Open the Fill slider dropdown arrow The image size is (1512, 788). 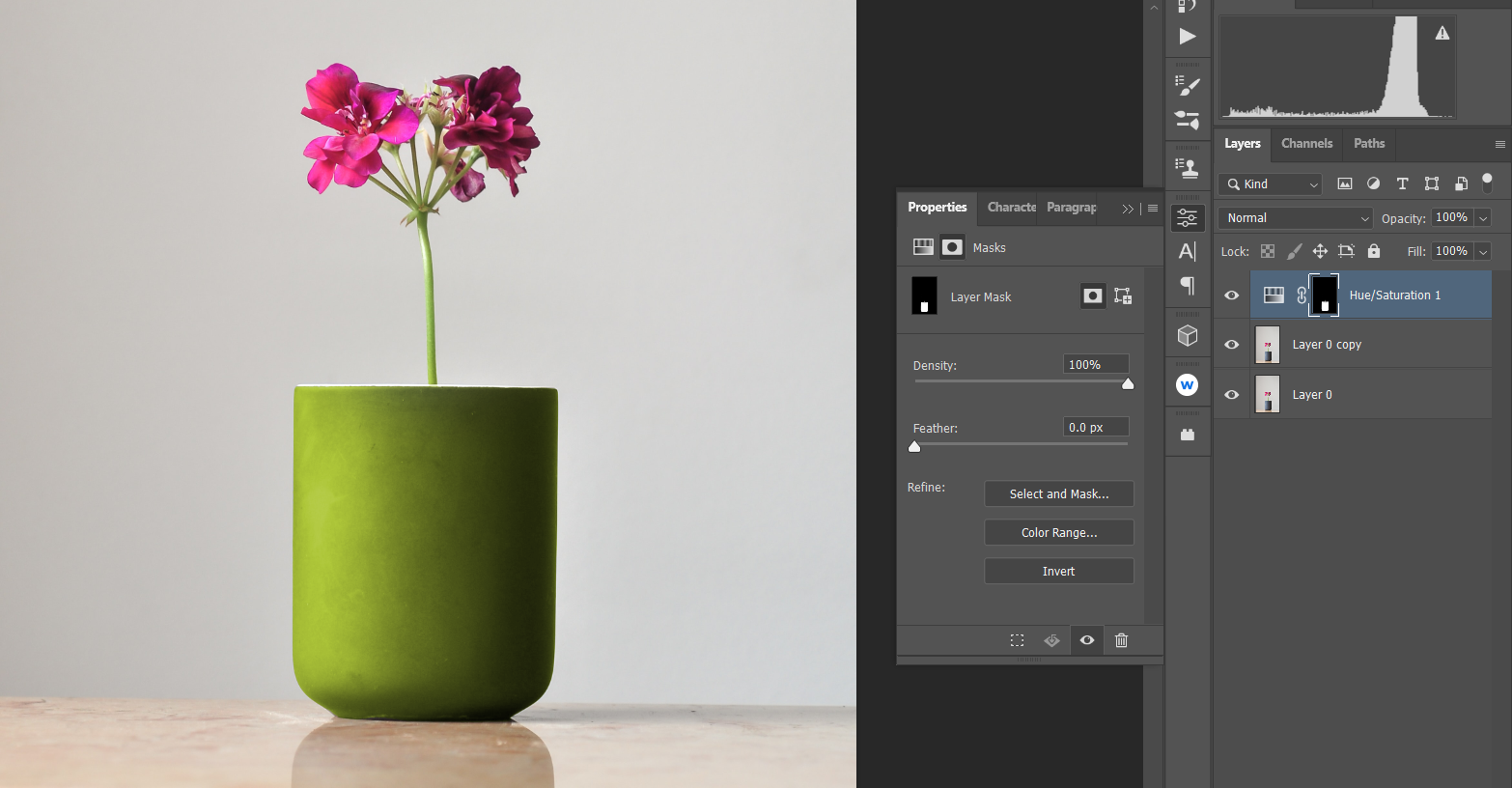[1484, 252]
